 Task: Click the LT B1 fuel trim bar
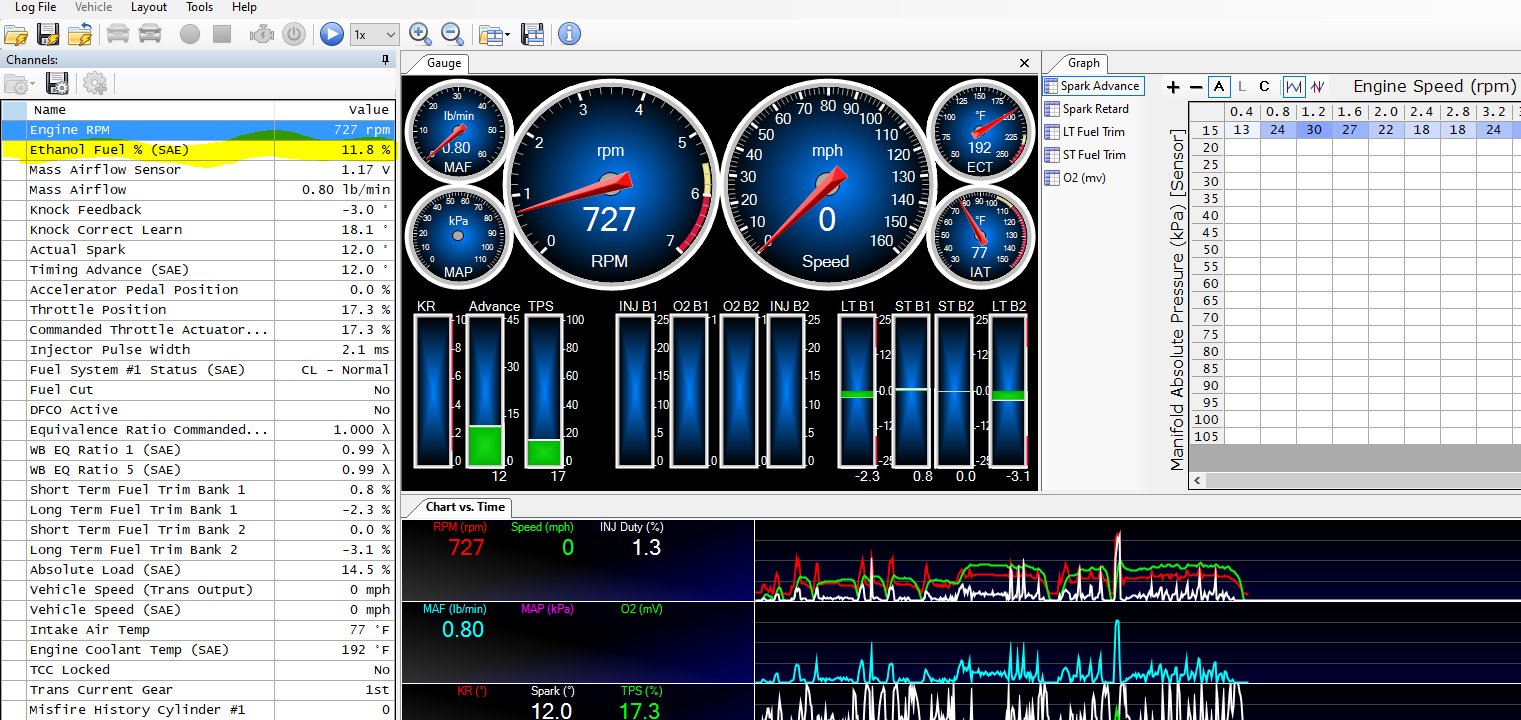point(857,390)
